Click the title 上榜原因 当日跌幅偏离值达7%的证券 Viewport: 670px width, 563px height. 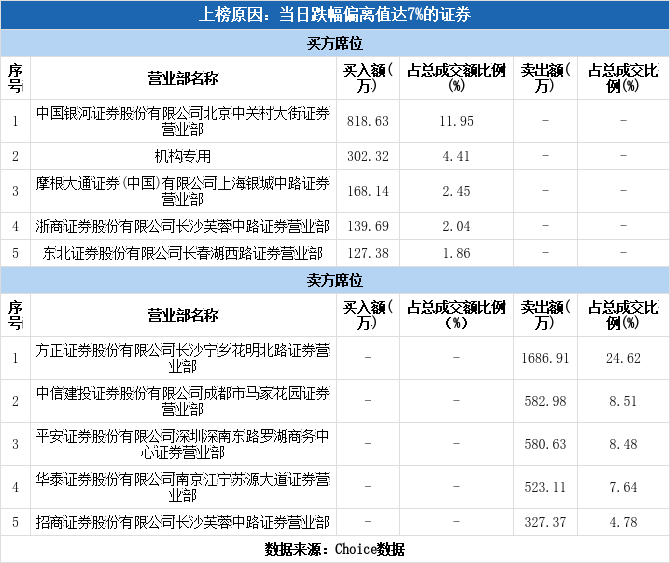click(335, 15)
